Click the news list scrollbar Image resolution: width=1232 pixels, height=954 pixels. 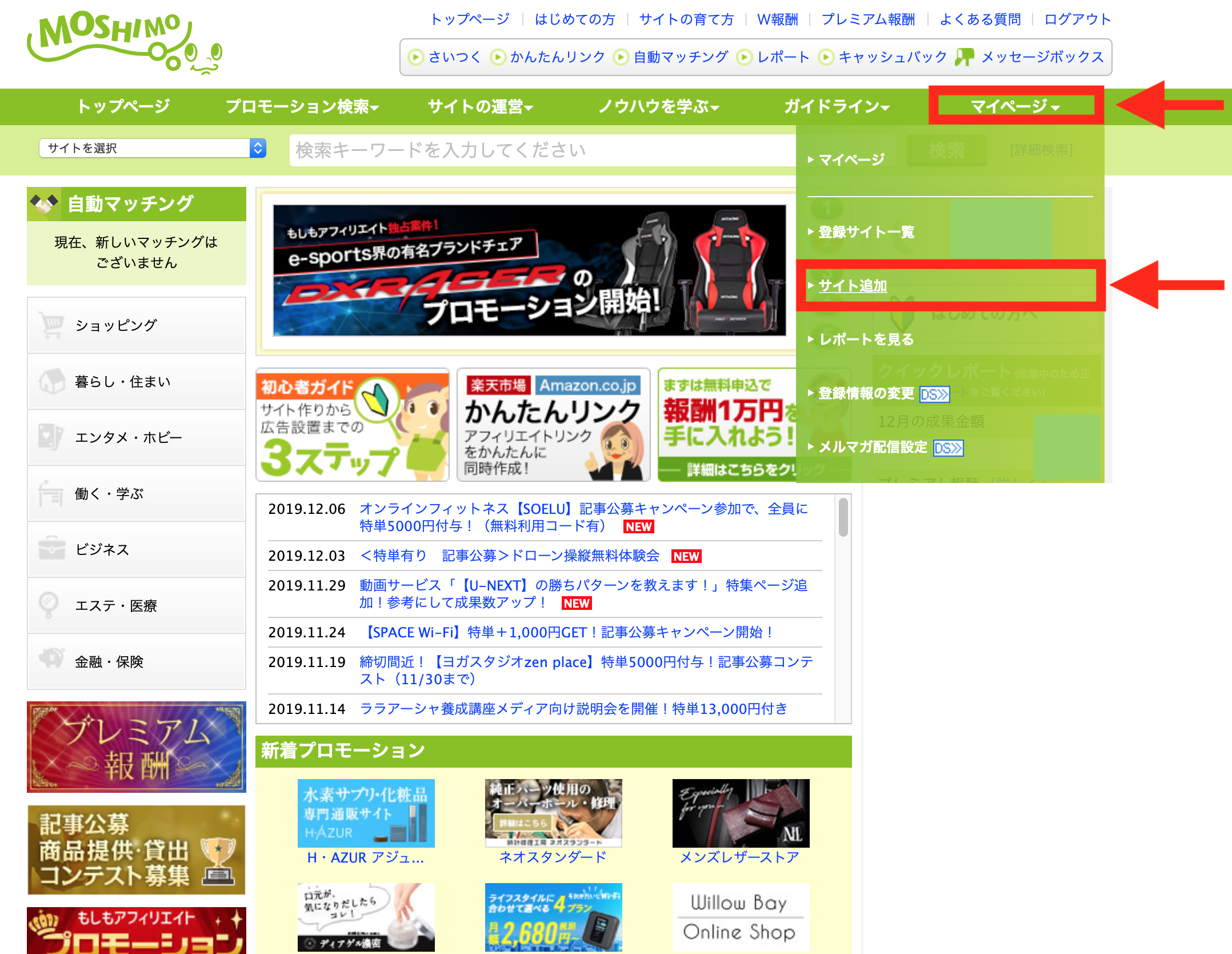pos(843,517)
